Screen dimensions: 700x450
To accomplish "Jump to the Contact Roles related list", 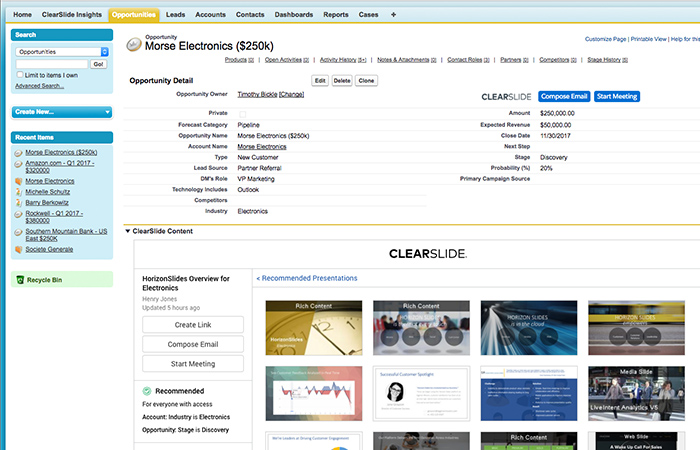I will [x=468, y=60].
